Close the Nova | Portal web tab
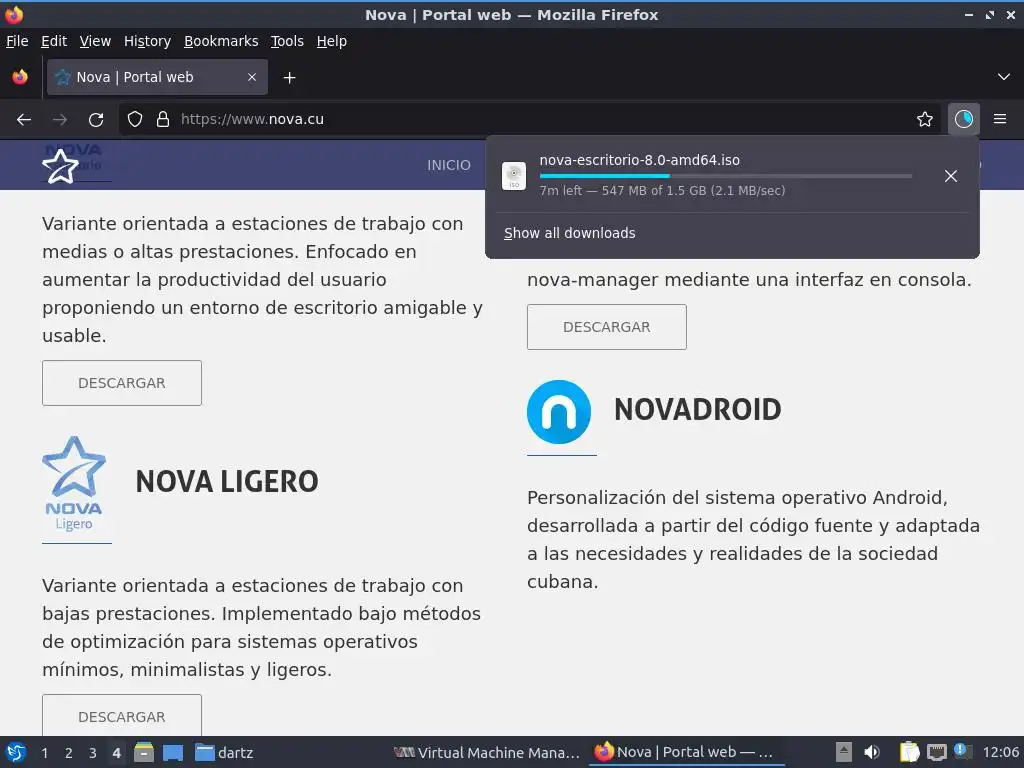This screenshot has width=1024, height=768. pos(252,77)
